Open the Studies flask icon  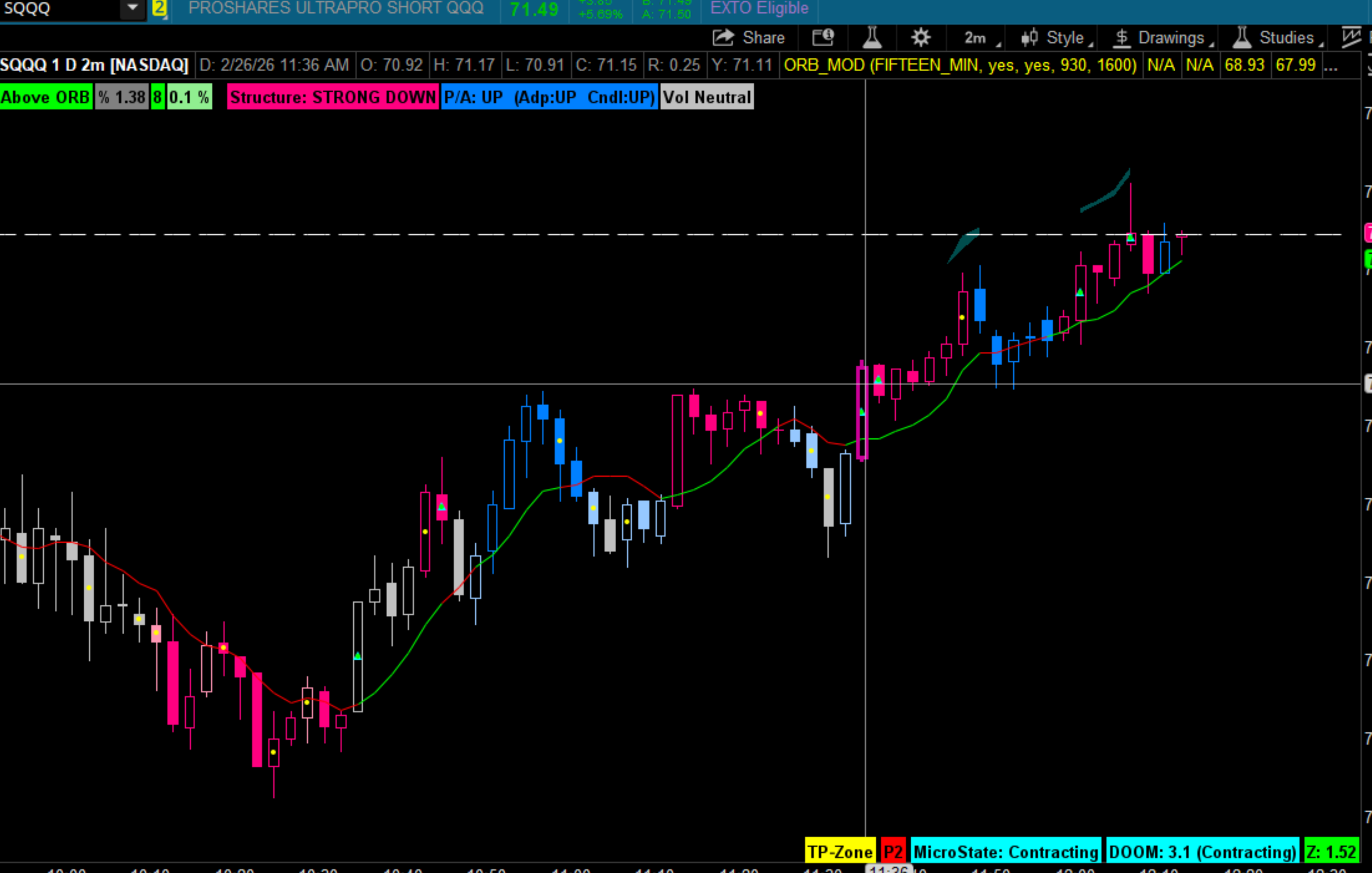point(1241,37)
